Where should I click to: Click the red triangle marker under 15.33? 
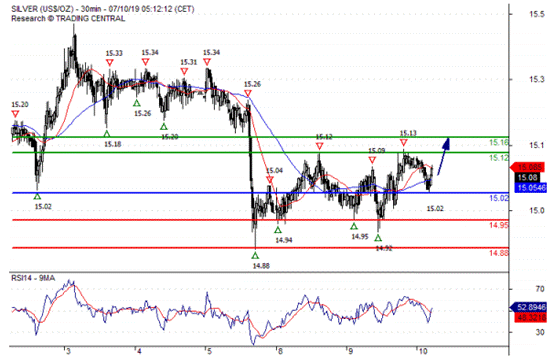pyautogui.click(x=110, y=63)
